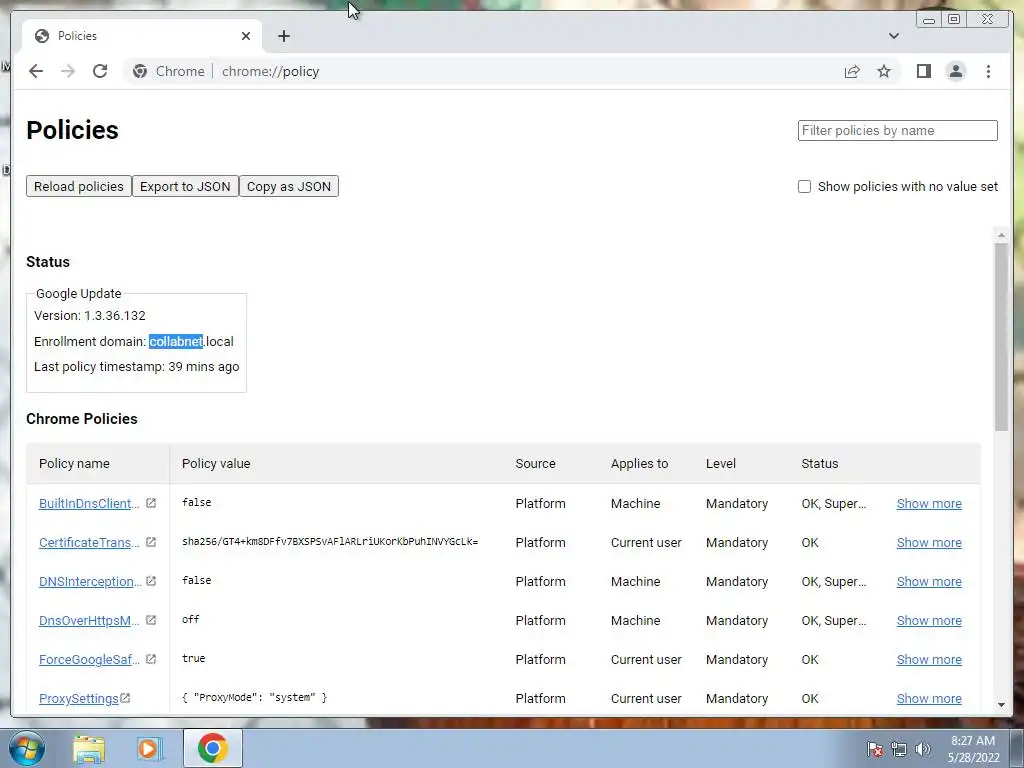This screenshot has height=768, width=1024.
Task: Click Last policy timestamp text
Action: click(136, 367)
